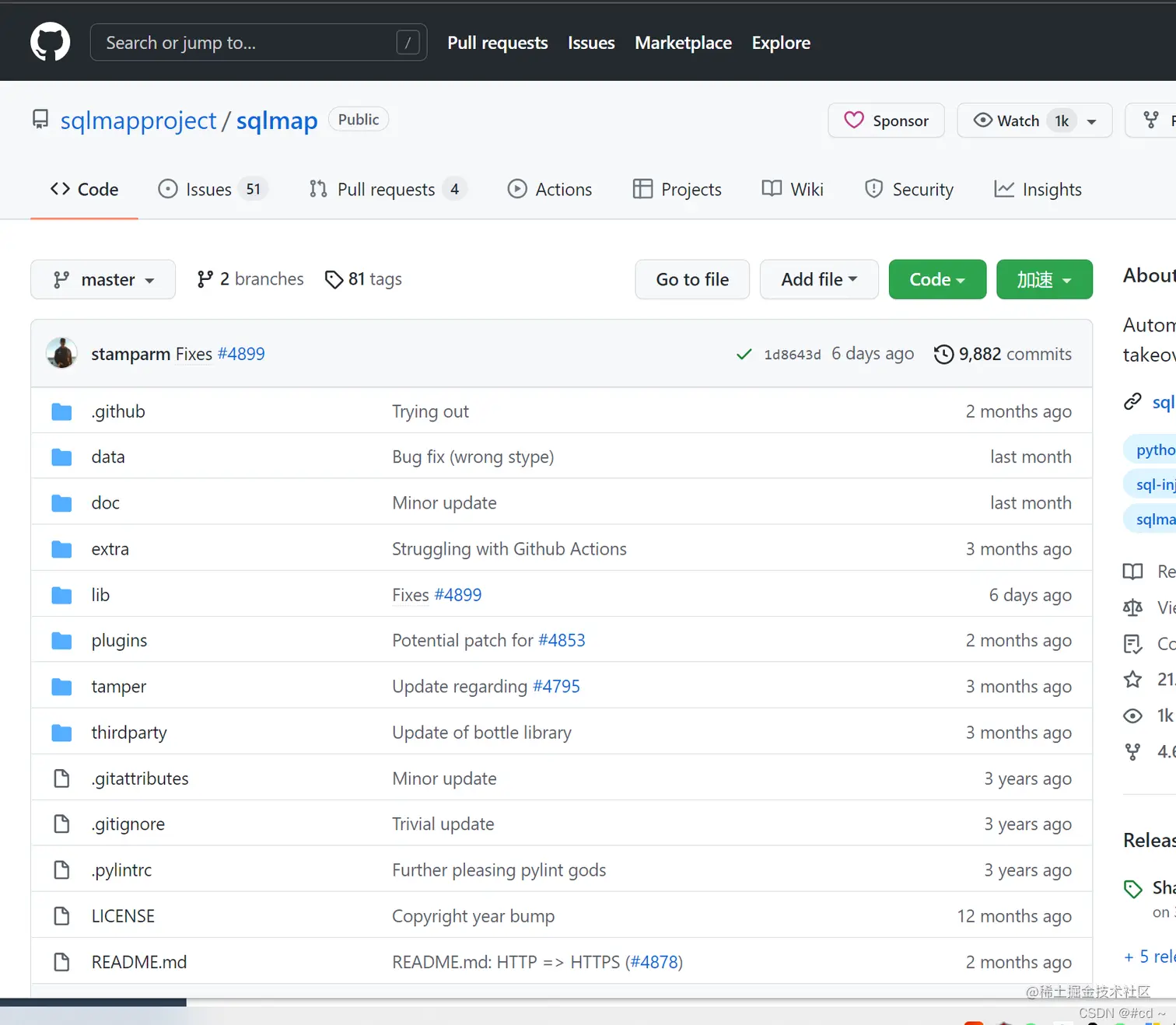Viewport: 1176px width, 1025px height.
Task: View the 9,882 commits history
Action: click(x=1003, y=354)
